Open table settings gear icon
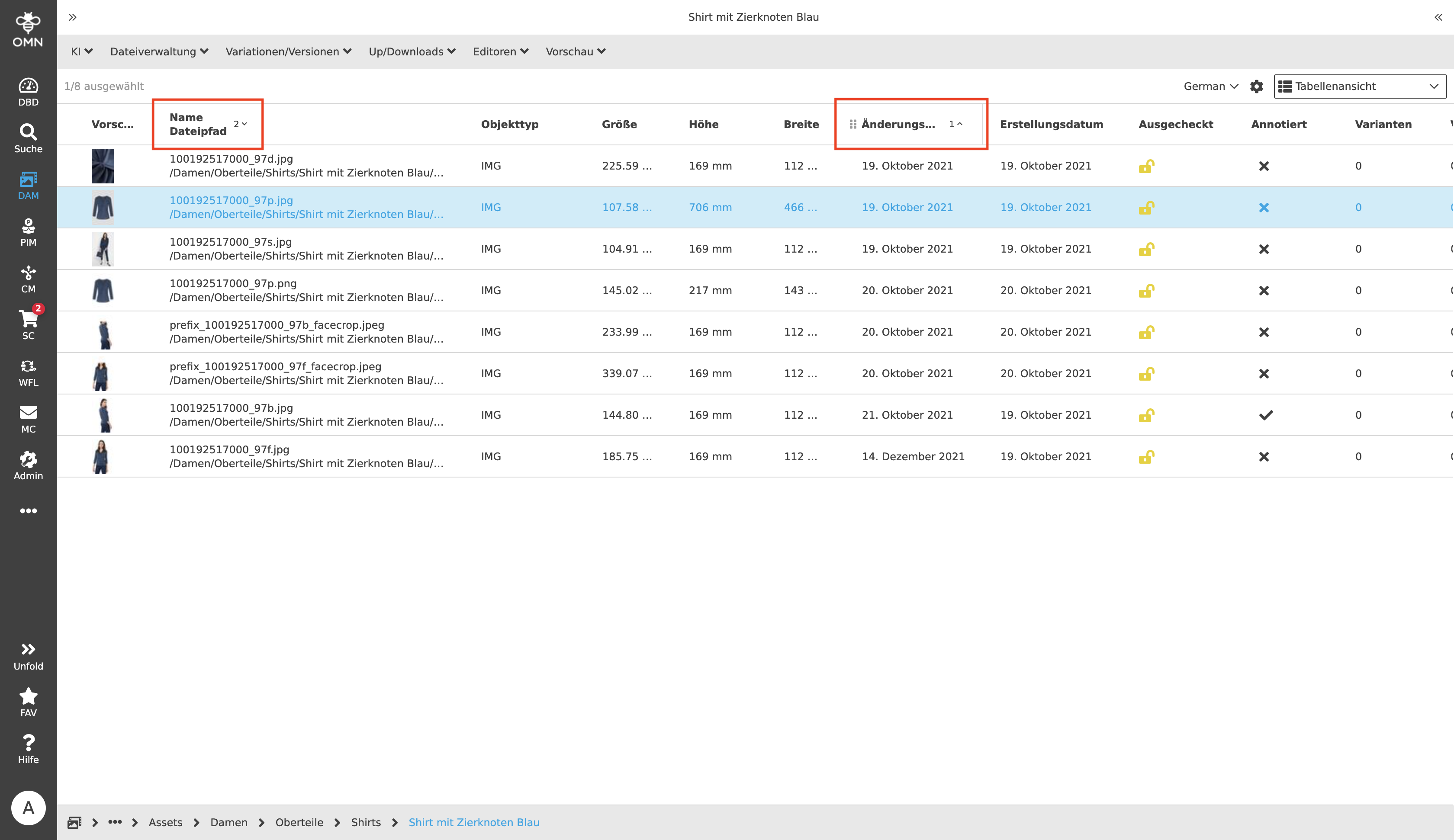1454x840 pixels. click(x=1256, y=87)
